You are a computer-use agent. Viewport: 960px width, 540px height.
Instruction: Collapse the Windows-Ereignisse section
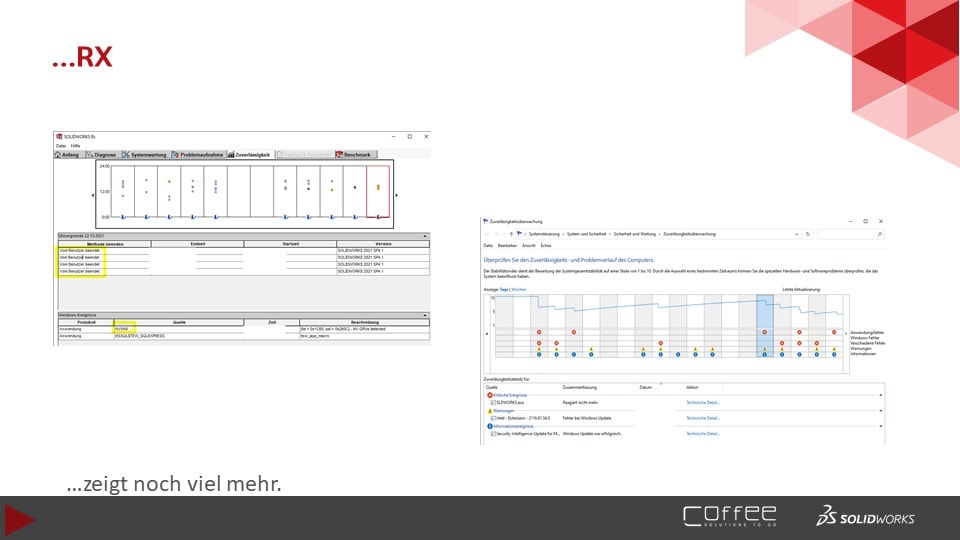pos(425,315)
